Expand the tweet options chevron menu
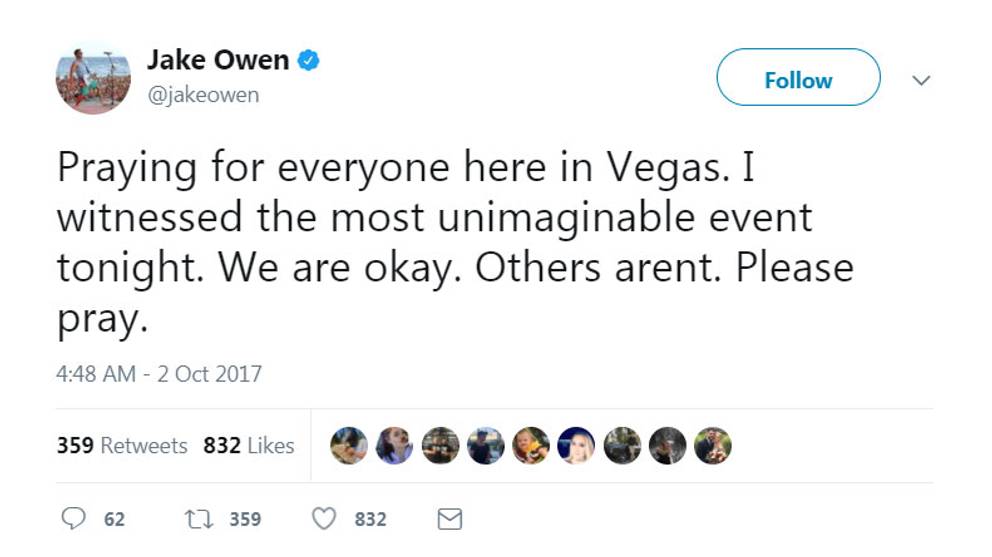 pos(922,80)
